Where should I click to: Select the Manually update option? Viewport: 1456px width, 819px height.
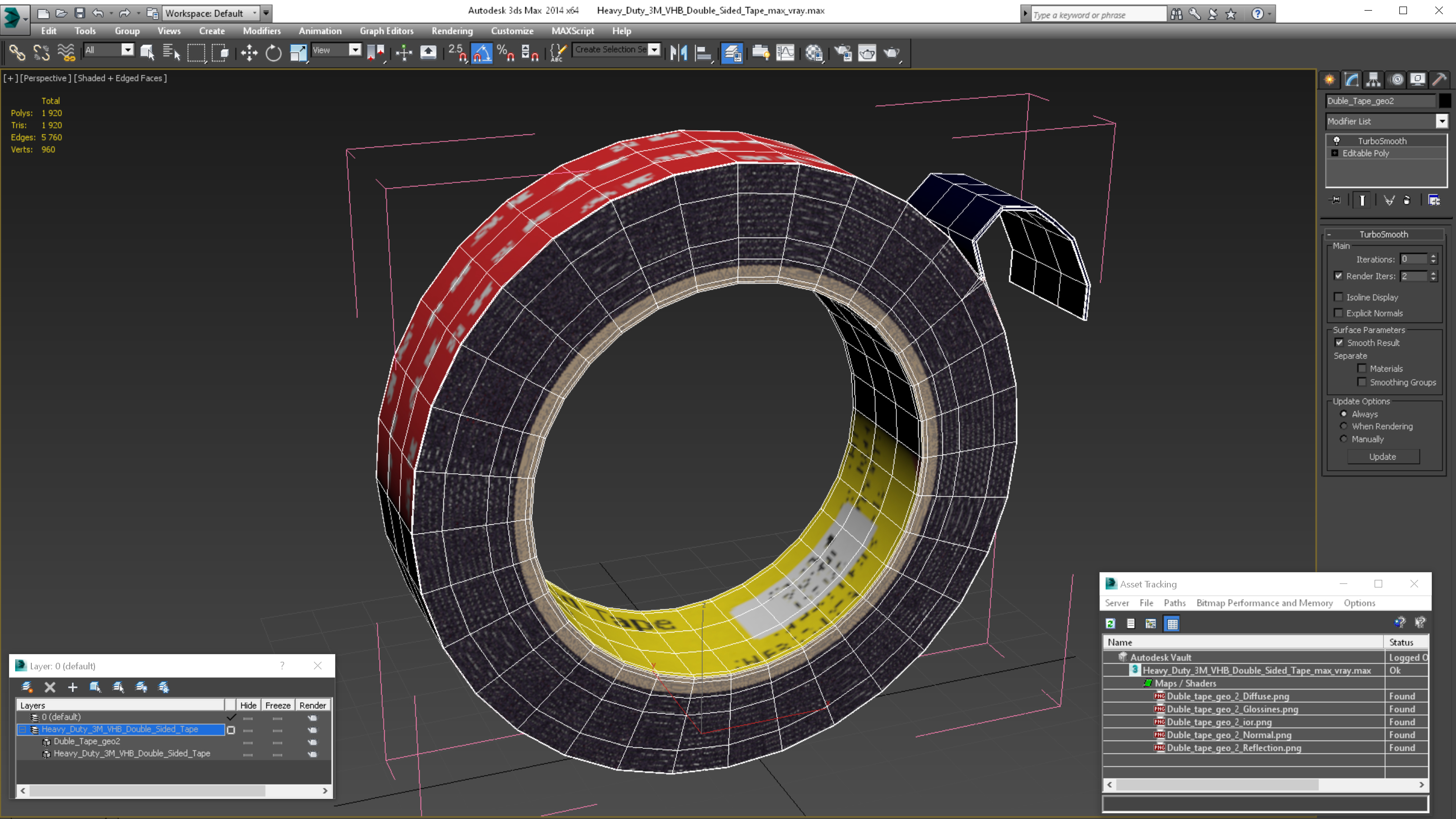[1344, 439]
